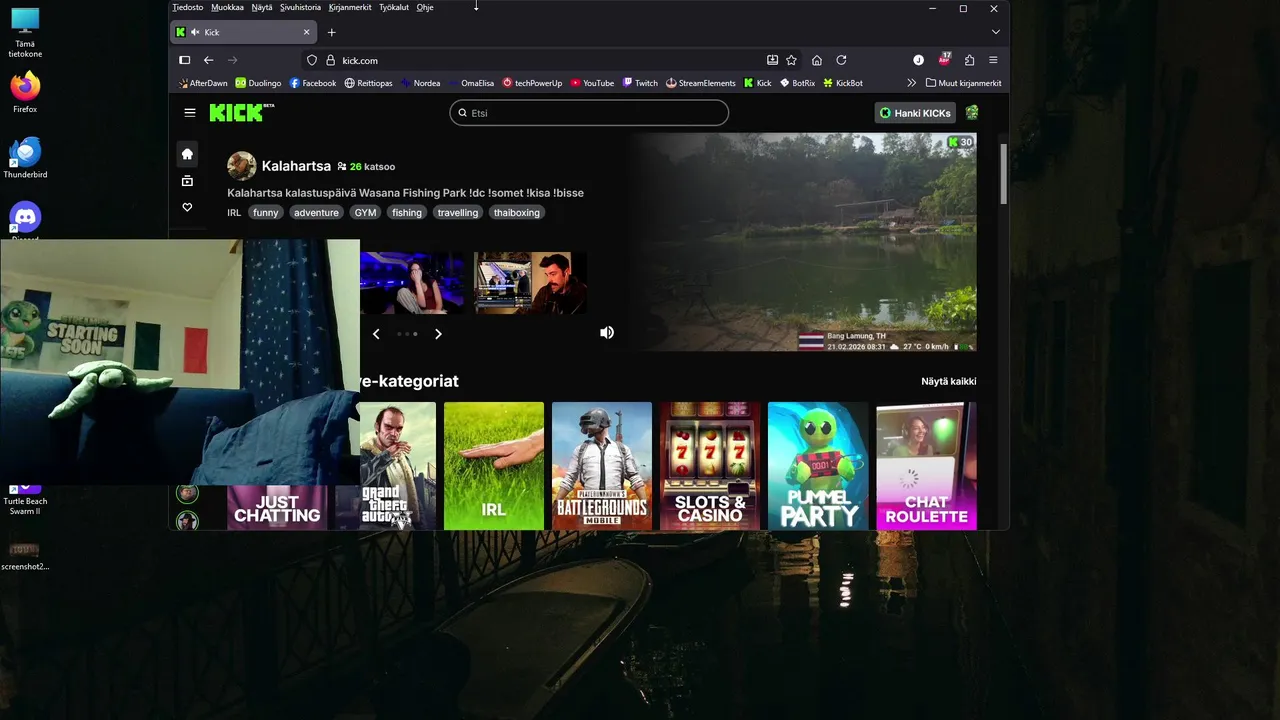Show next featured stream with right arrow
This screenshot has height=720, width=1280.
pyautogui.click(x=438, y=334)
